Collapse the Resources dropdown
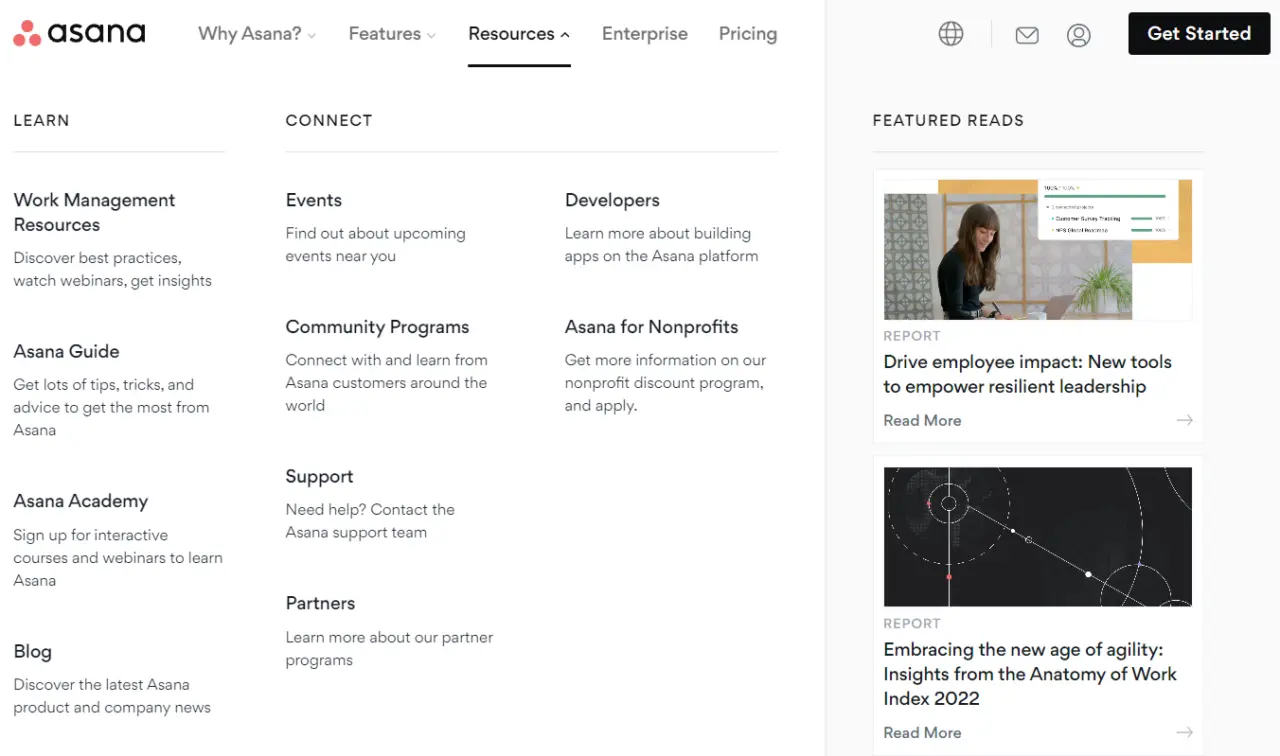The width and height of the screenshot is (1280, 756). coord(511,33)
